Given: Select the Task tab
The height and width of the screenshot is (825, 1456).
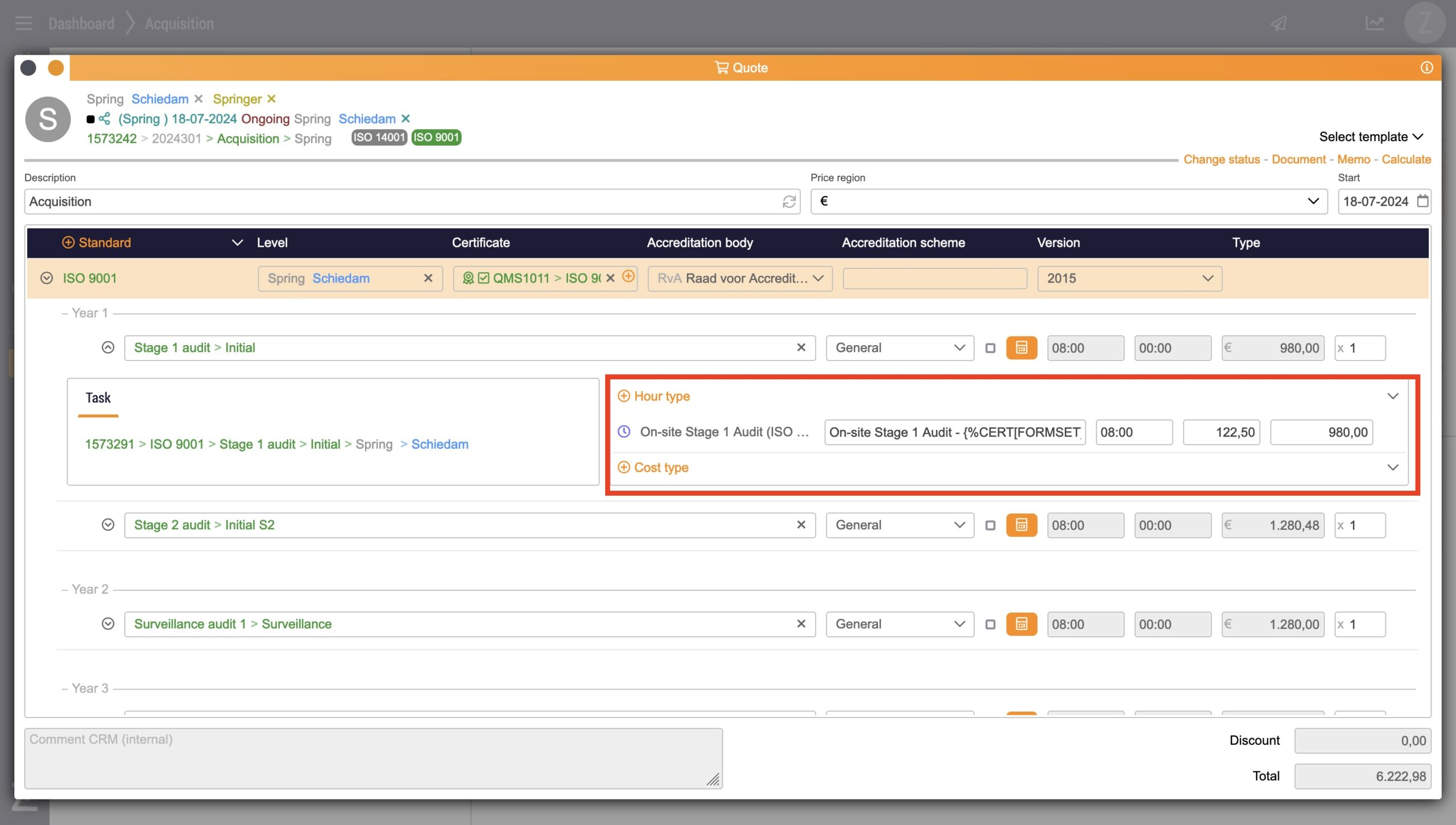Looking at the screenshot, I should [x=98, y=398].
